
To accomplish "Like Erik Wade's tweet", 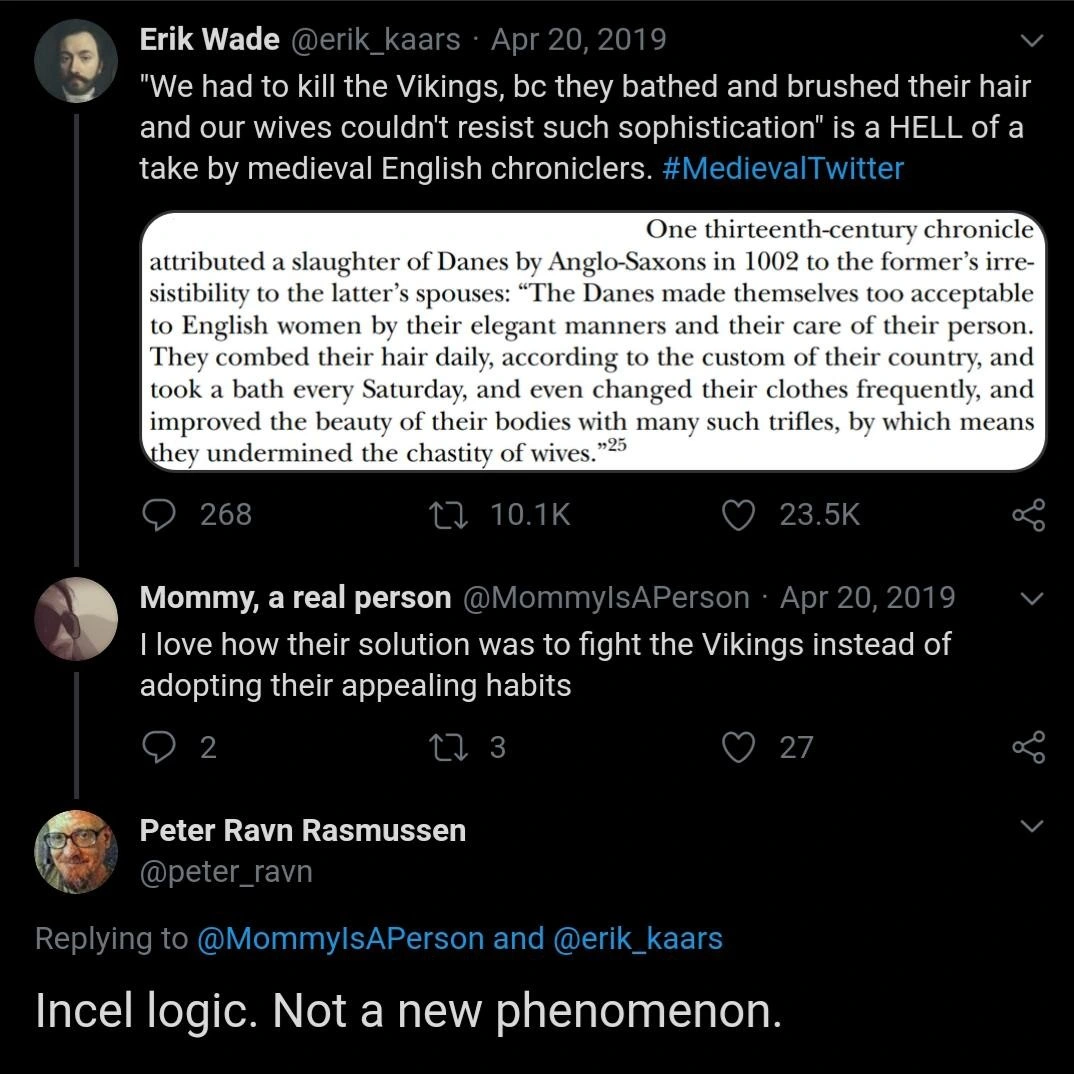I will (738, 514).
